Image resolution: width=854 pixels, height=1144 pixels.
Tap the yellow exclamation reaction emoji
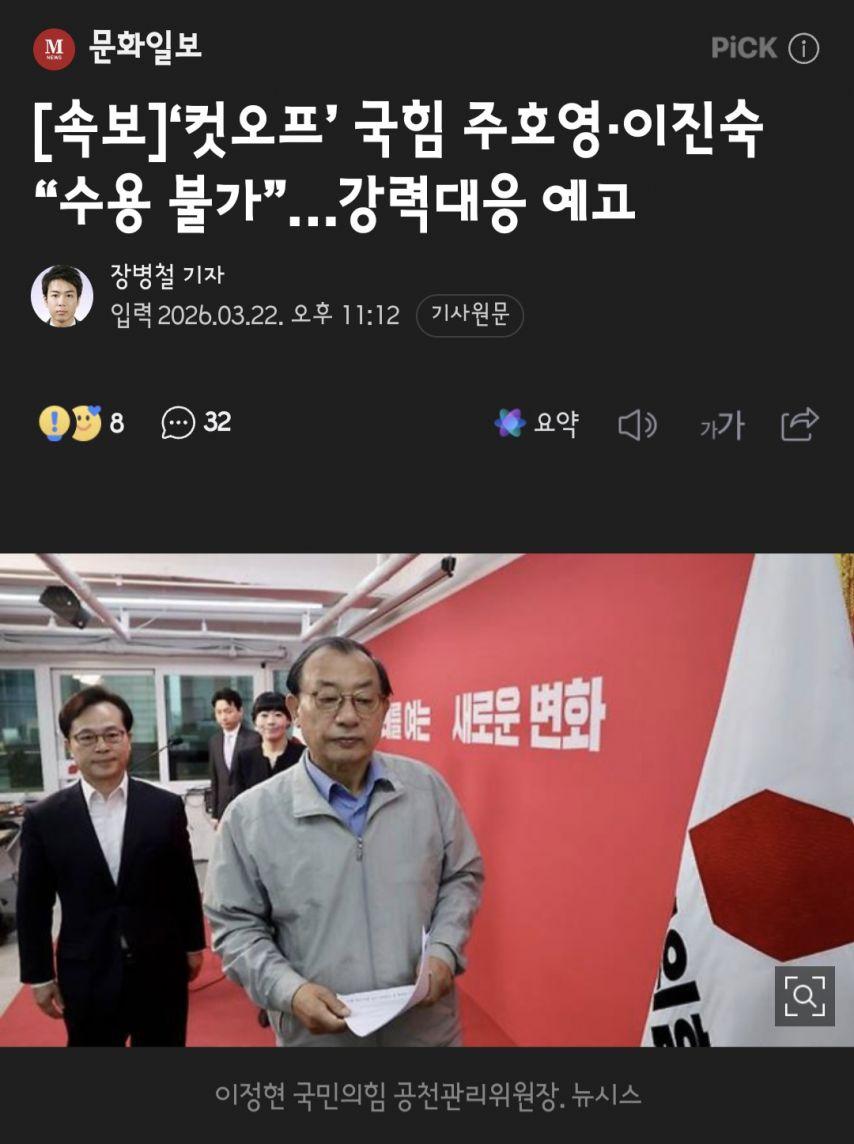[x=53, y=423]
